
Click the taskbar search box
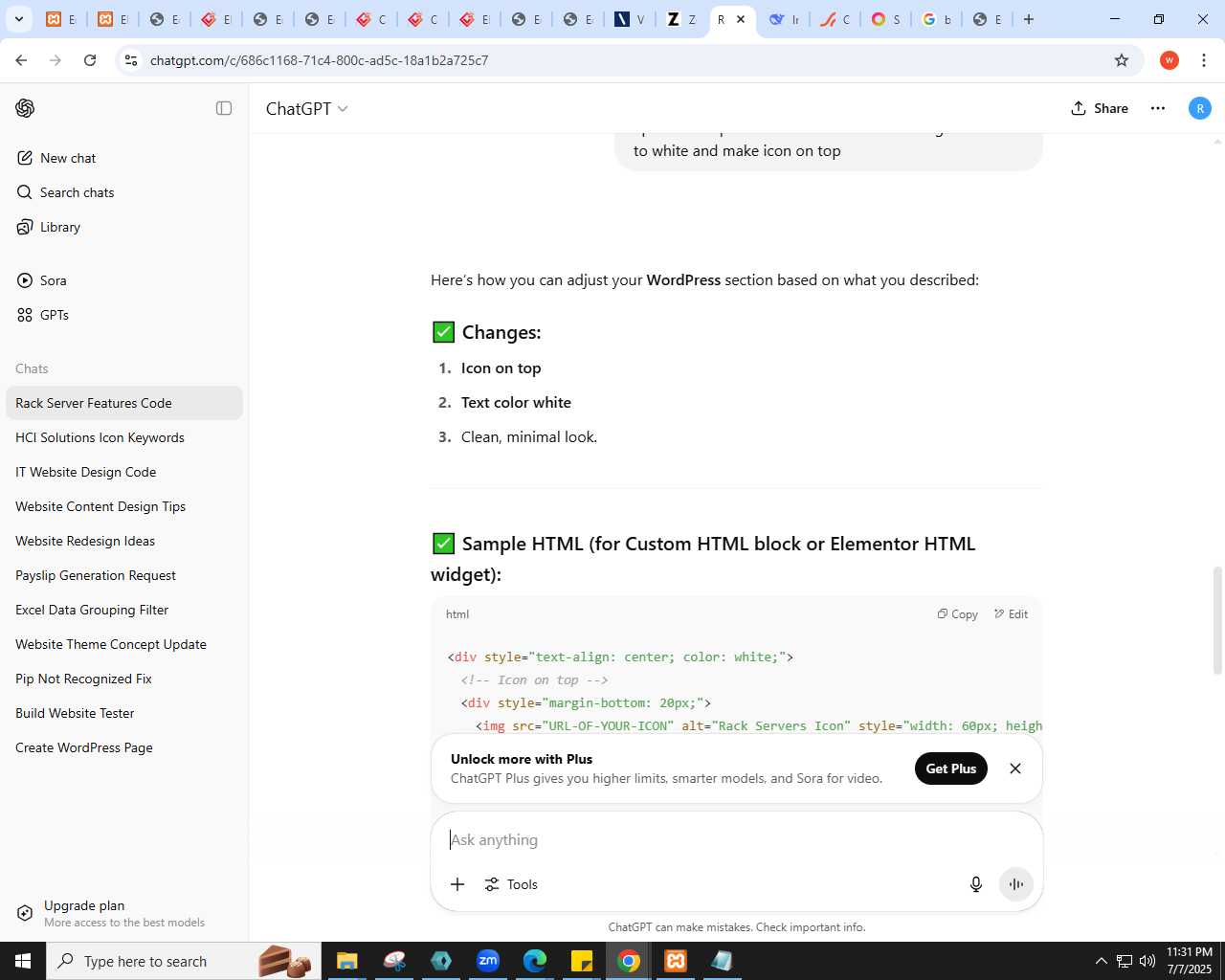click(184, 961)
